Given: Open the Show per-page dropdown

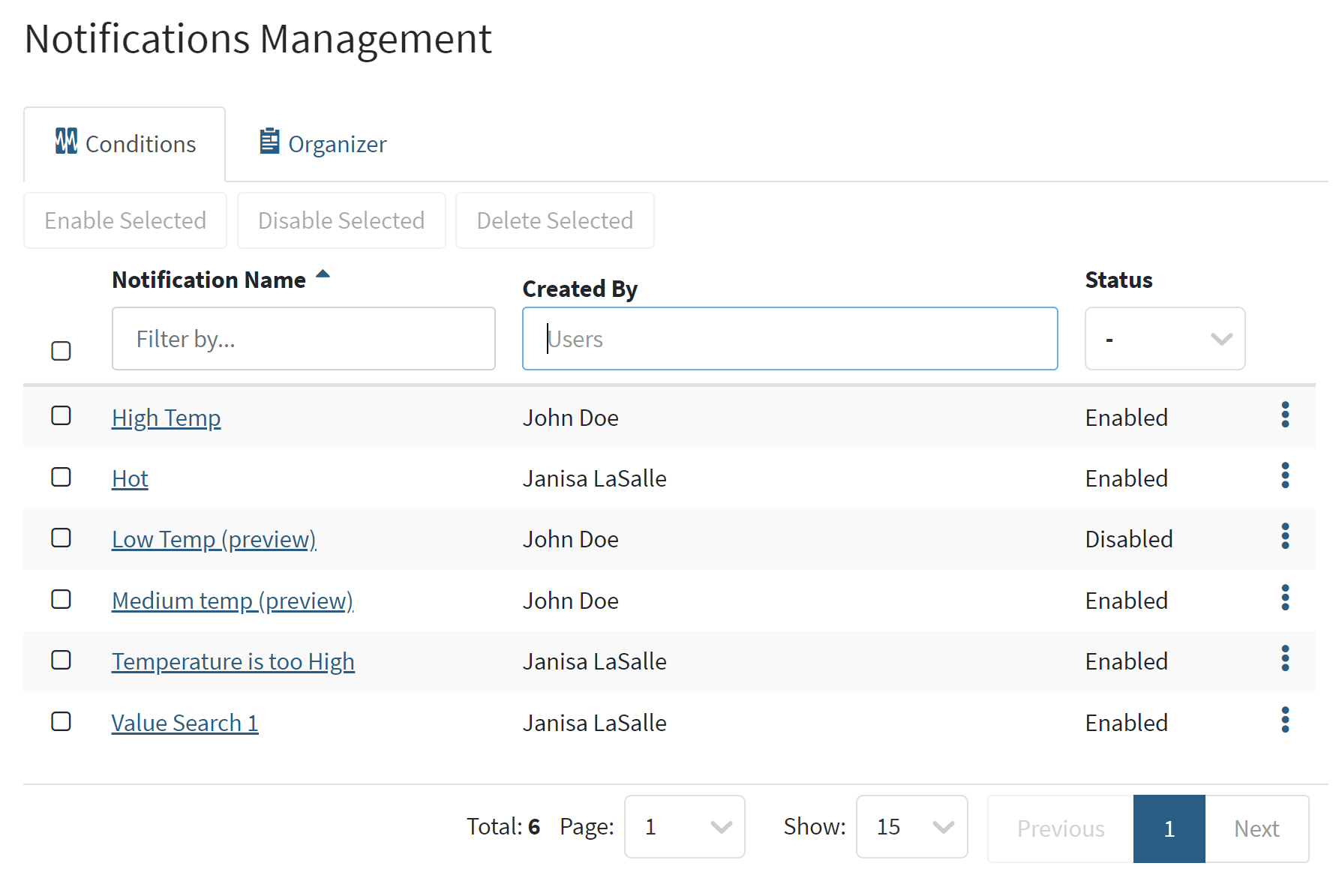Looking at the screenshot, I should pos(911,826).
